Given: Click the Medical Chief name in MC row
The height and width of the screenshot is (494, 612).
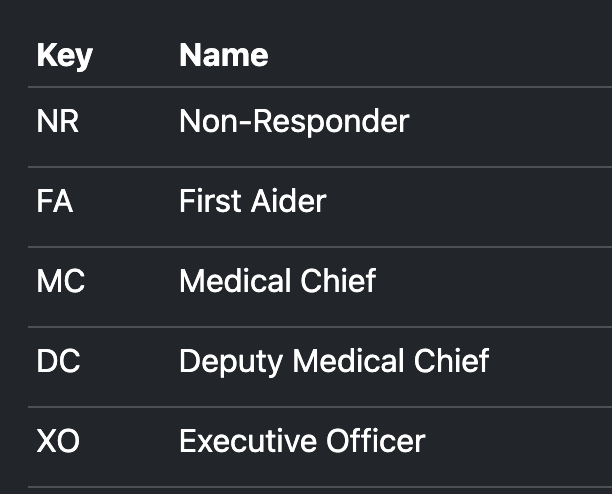Looking at the screenshot, I should tap(277, 282).
